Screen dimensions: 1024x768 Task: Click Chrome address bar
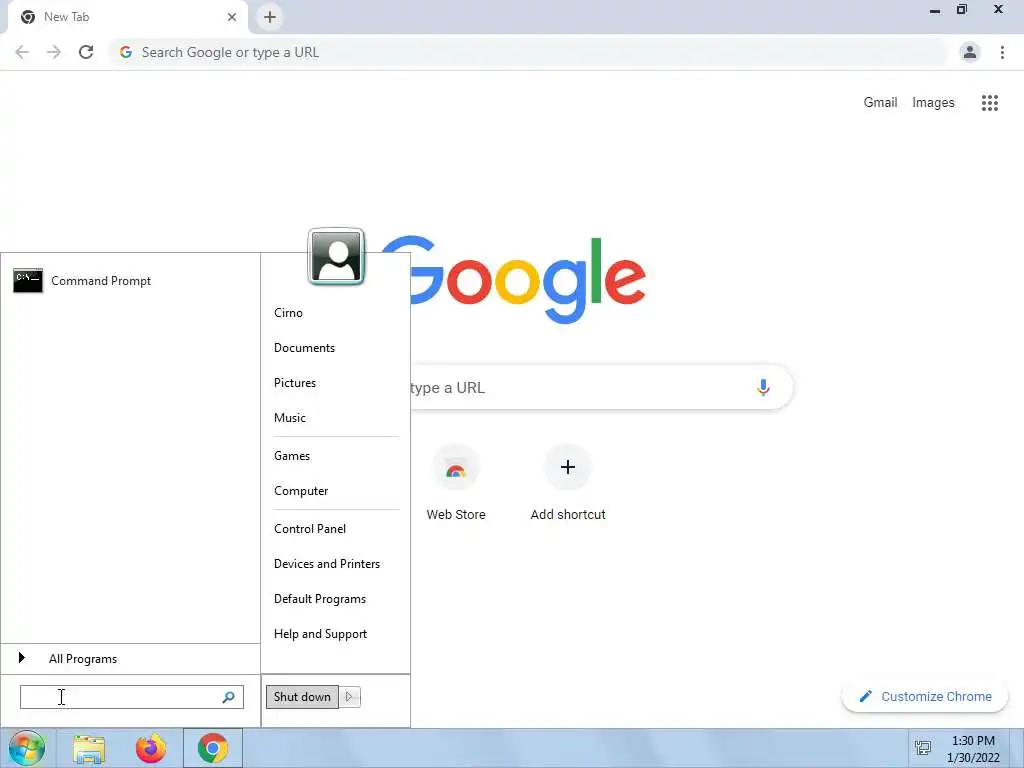[528, 52]
